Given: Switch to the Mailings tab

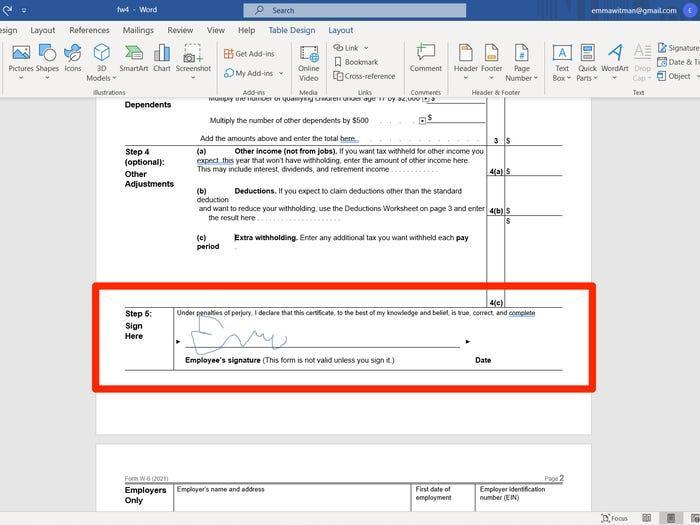Looking at the screenshot, I should 138,30.
